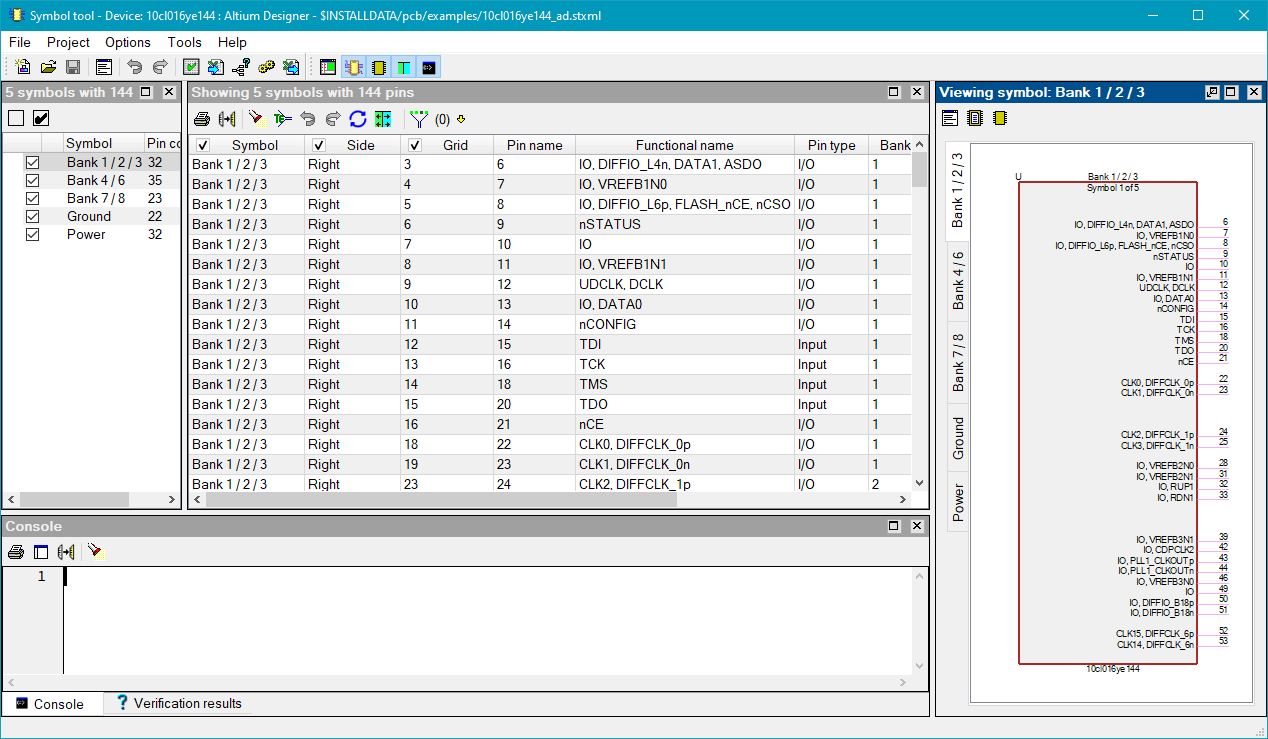Uncheck the Bank 4 / 6 symbol checkbox
The height and width of the screenshot is (739, 1268).
33,180
